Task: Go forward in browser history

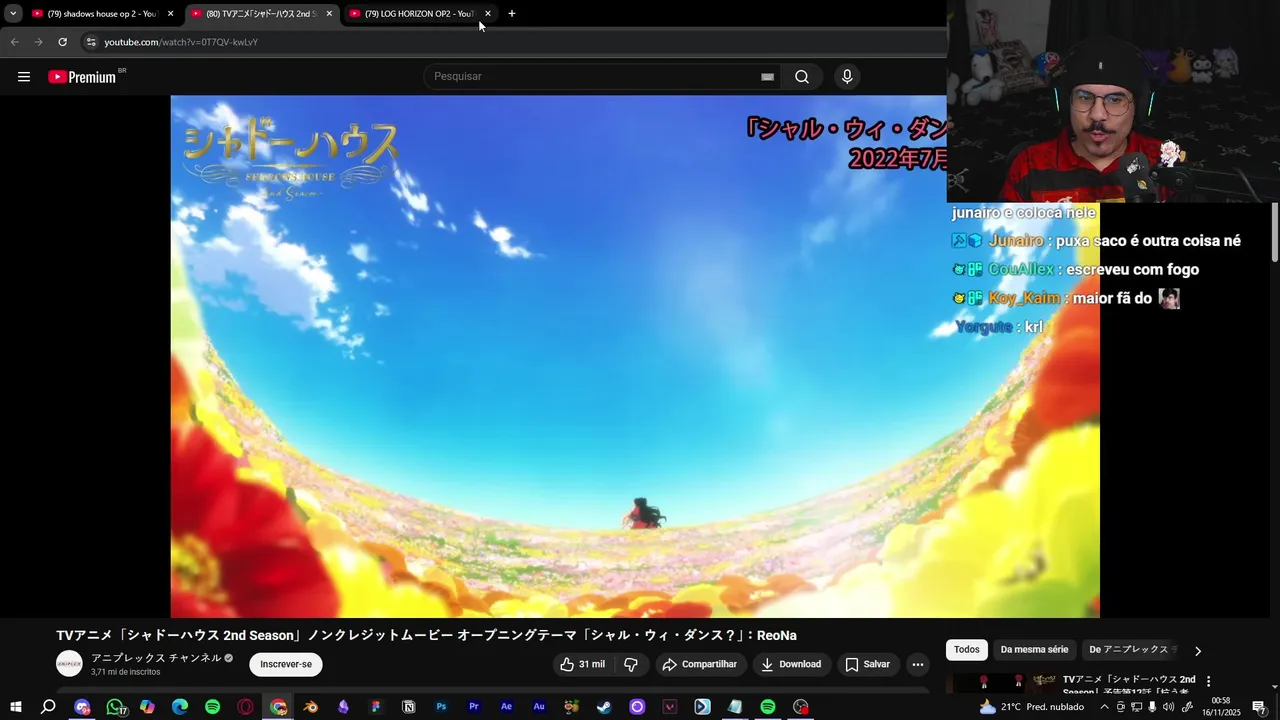Action: (38, 42)
